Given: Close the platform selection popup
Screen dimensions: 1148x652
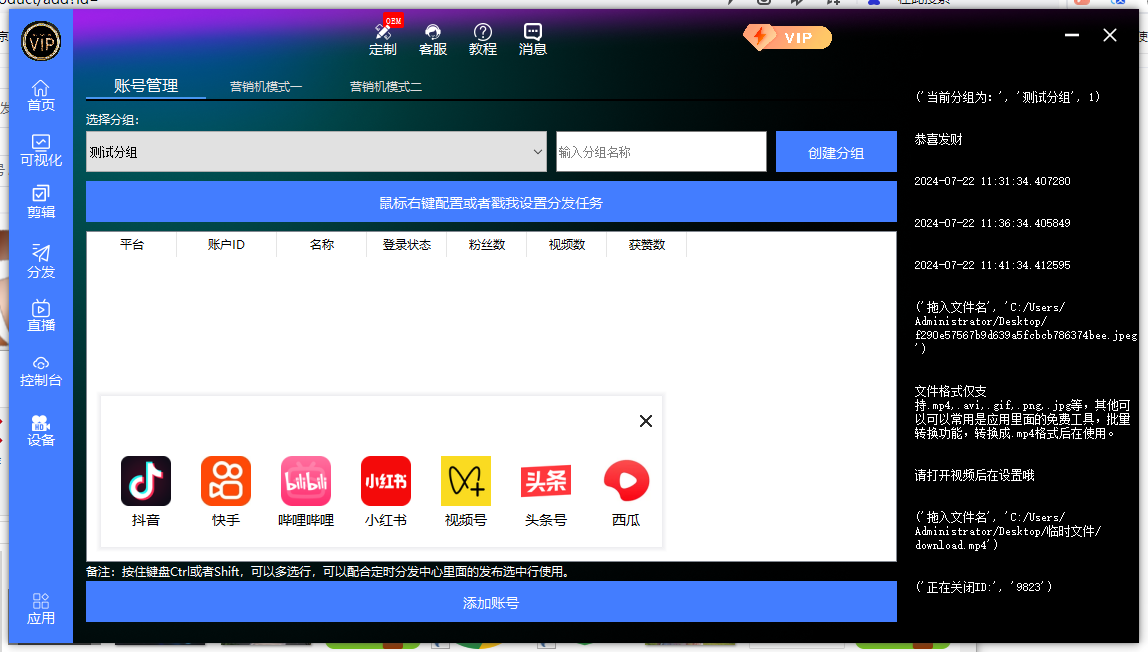Looking at the screenshot, I should [646, 421].
